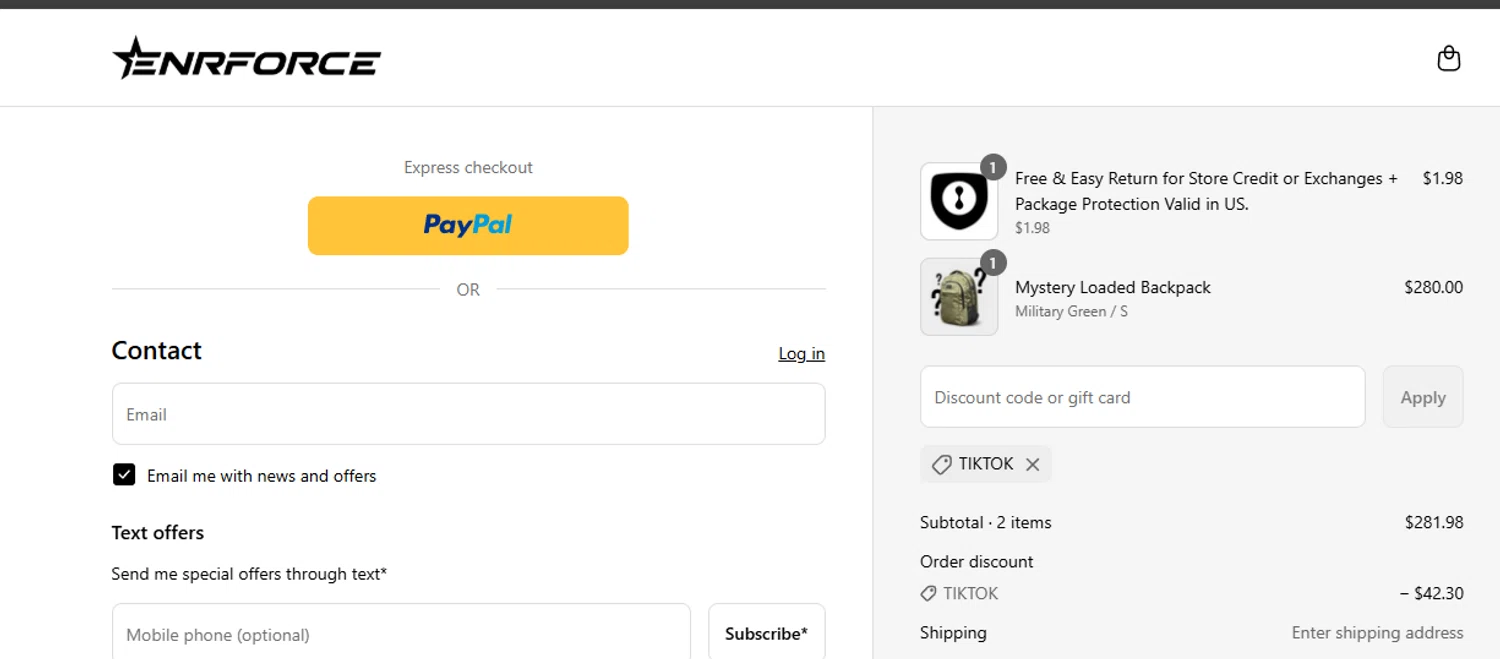Click the quantity badge on the shield thumbnail

pos(992,167)
